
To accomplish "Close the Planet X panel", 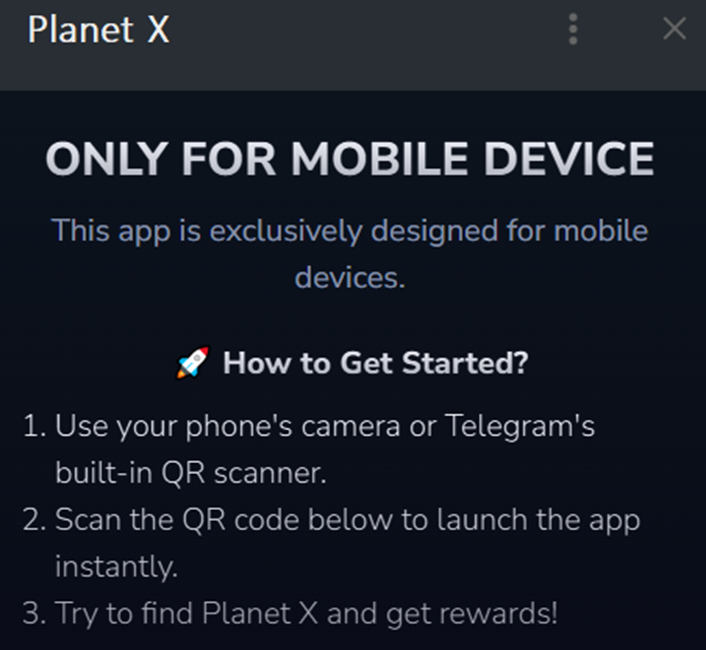I will pyautogui.click(x=674, y=29).
